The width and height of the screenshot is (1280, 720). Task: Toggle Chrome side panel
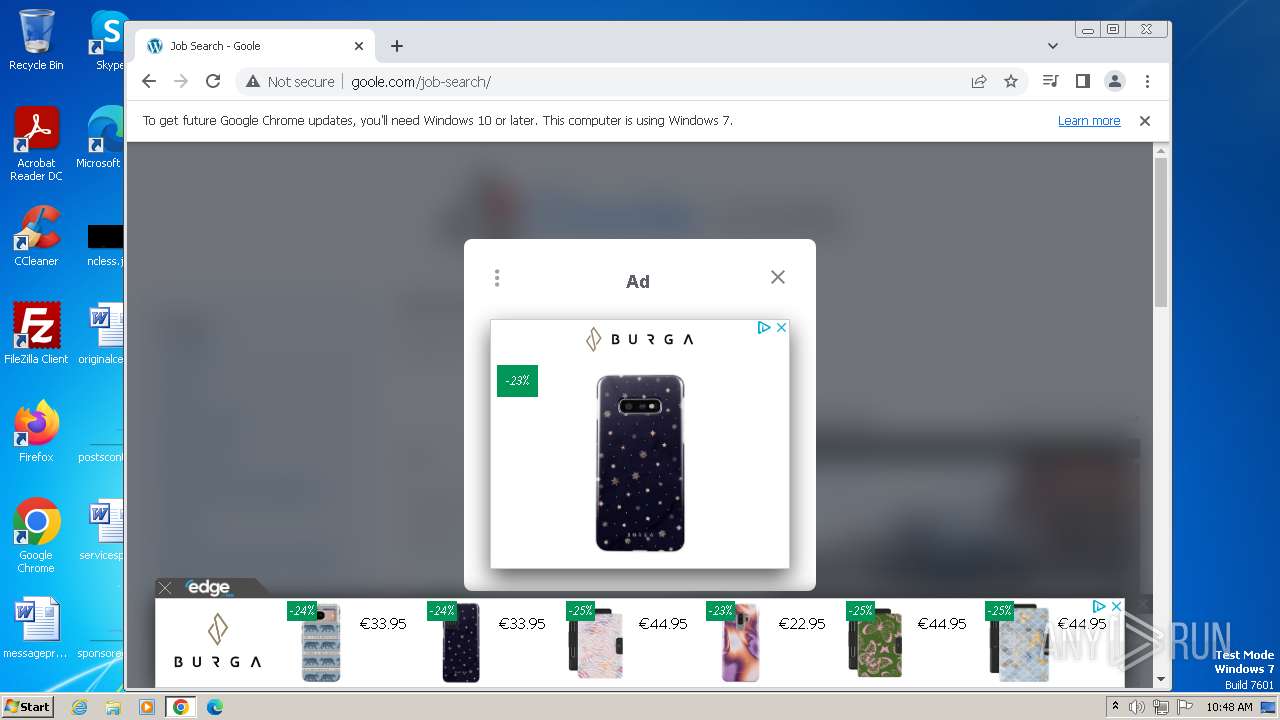[x=1082, y=82]
